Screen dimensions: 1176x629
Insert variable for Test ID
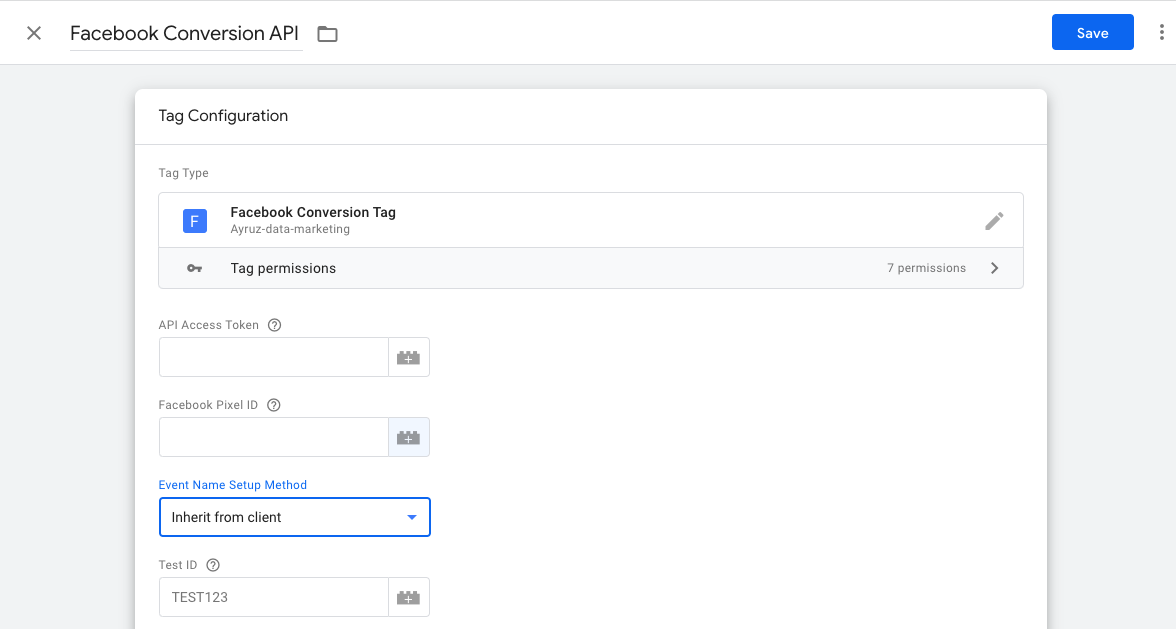tap(409, 598)
